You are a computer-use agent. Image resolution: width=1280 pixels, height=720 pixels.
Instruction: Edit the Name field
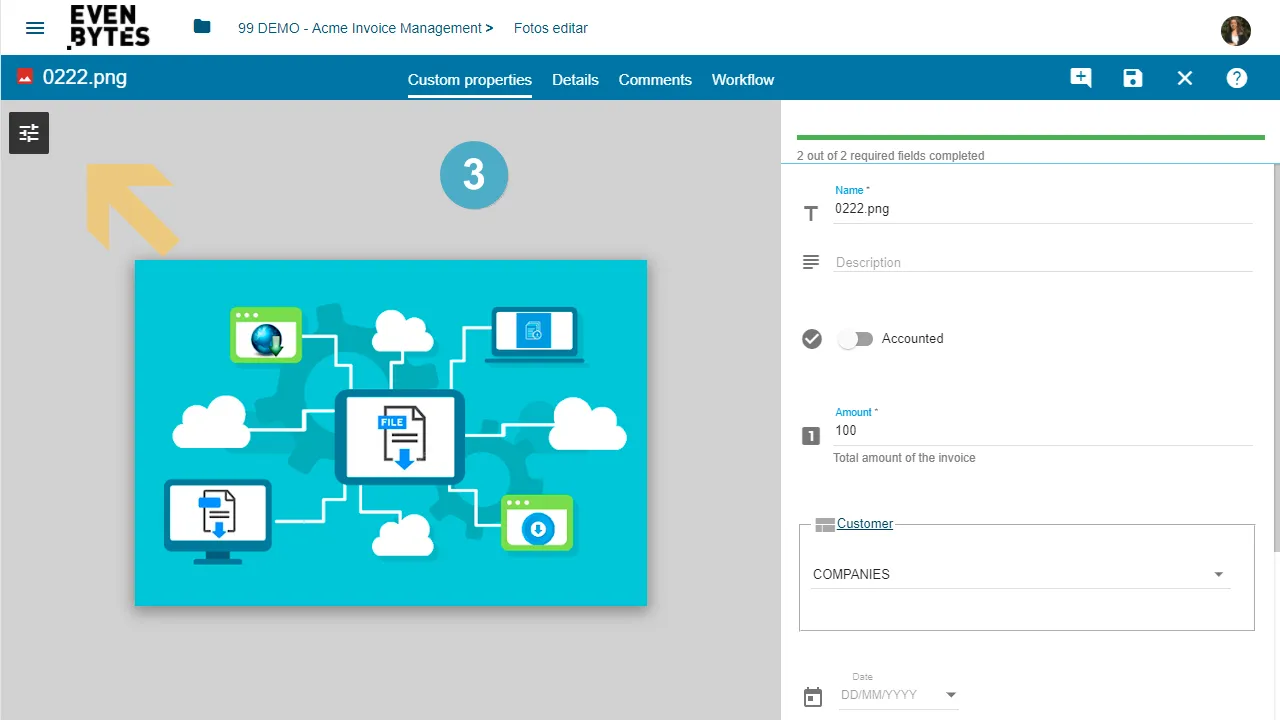pyautogui.click(x=1043, y=209)
